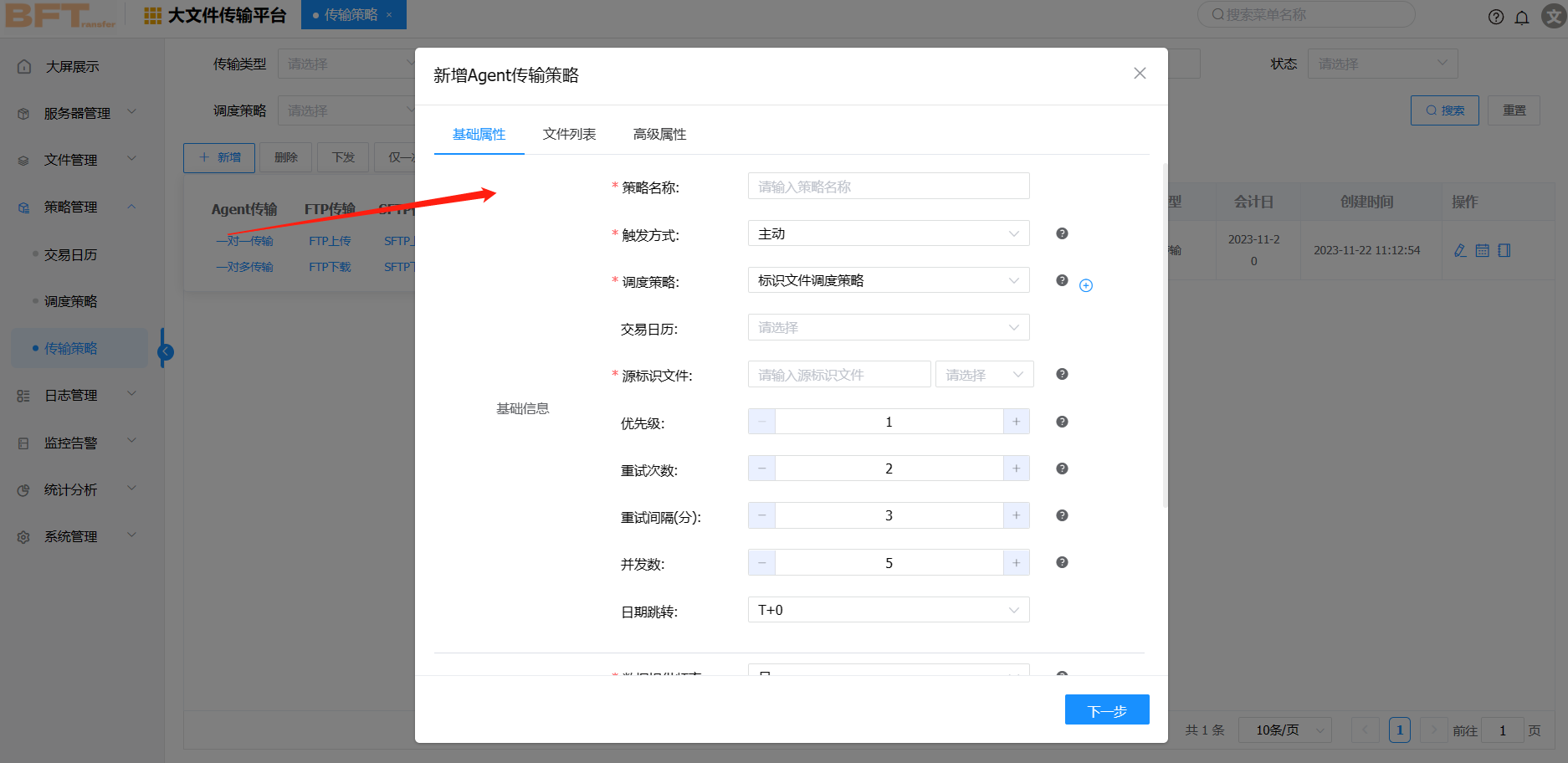Increase 优先级 with the plus button
The width and height of the screenshot is (1568, 763).
click(x=1016, y=422)
